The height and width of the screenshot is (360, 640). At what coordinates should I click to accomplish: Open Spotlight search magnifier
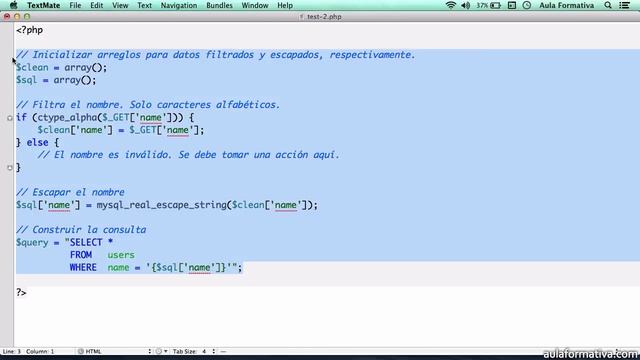[608, 5]
